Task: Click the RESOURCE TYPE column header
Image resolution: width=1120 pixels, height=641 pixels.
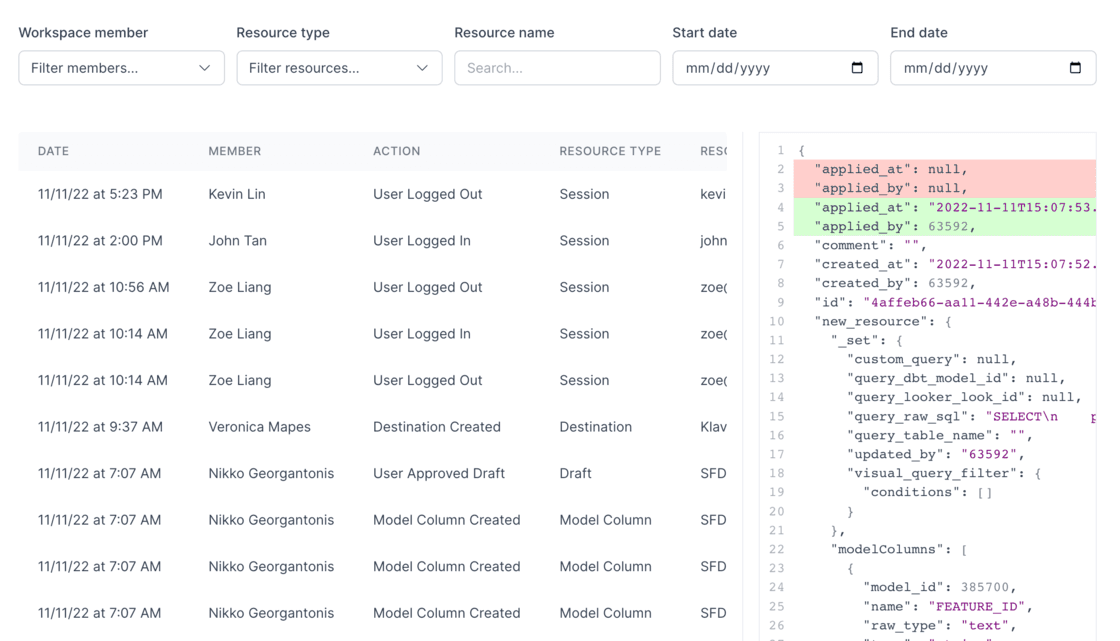Action: tap(610, 151)
